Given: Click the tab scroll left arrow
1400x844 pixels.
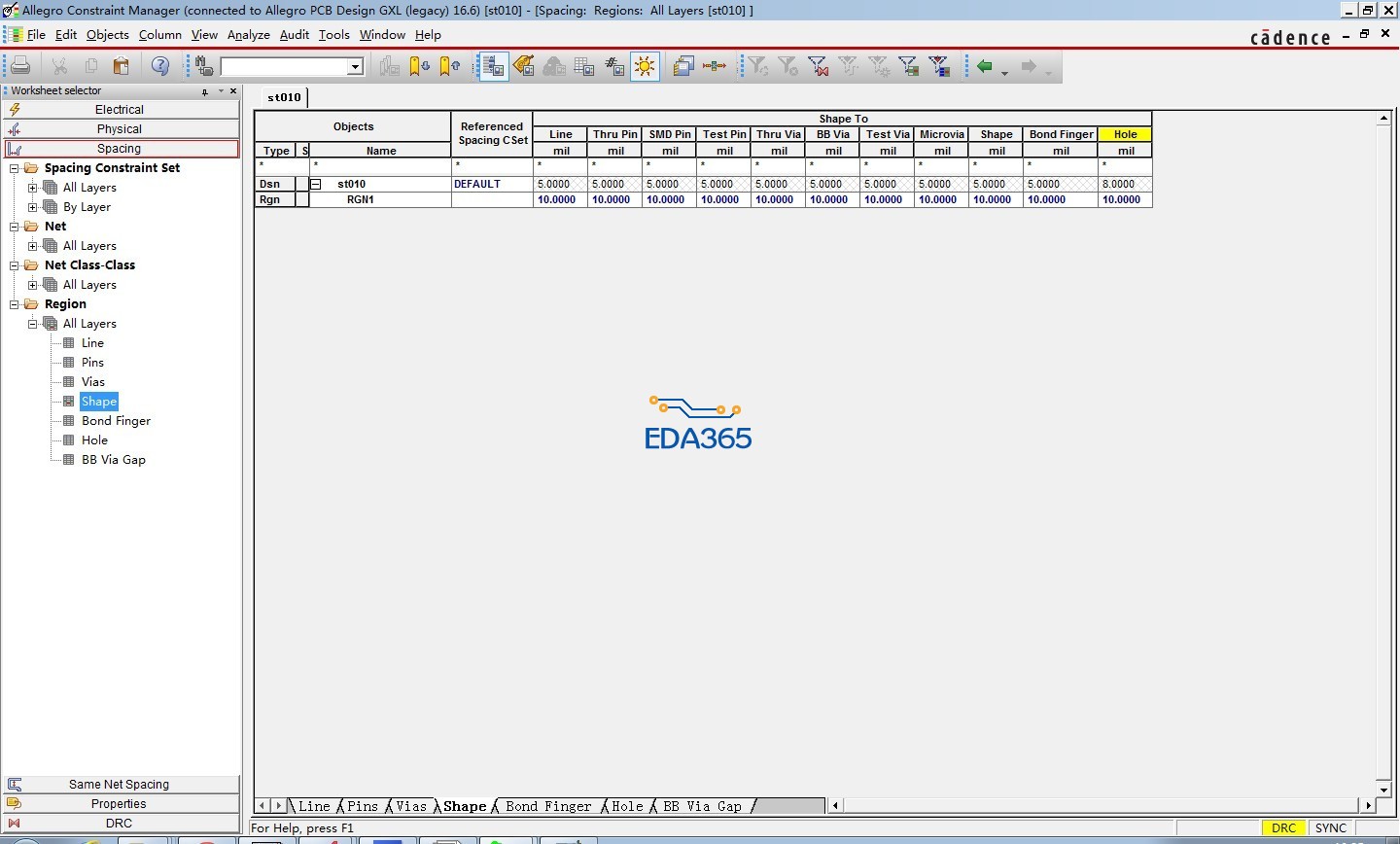Looking at the screenshot, I should click(262, 806).
